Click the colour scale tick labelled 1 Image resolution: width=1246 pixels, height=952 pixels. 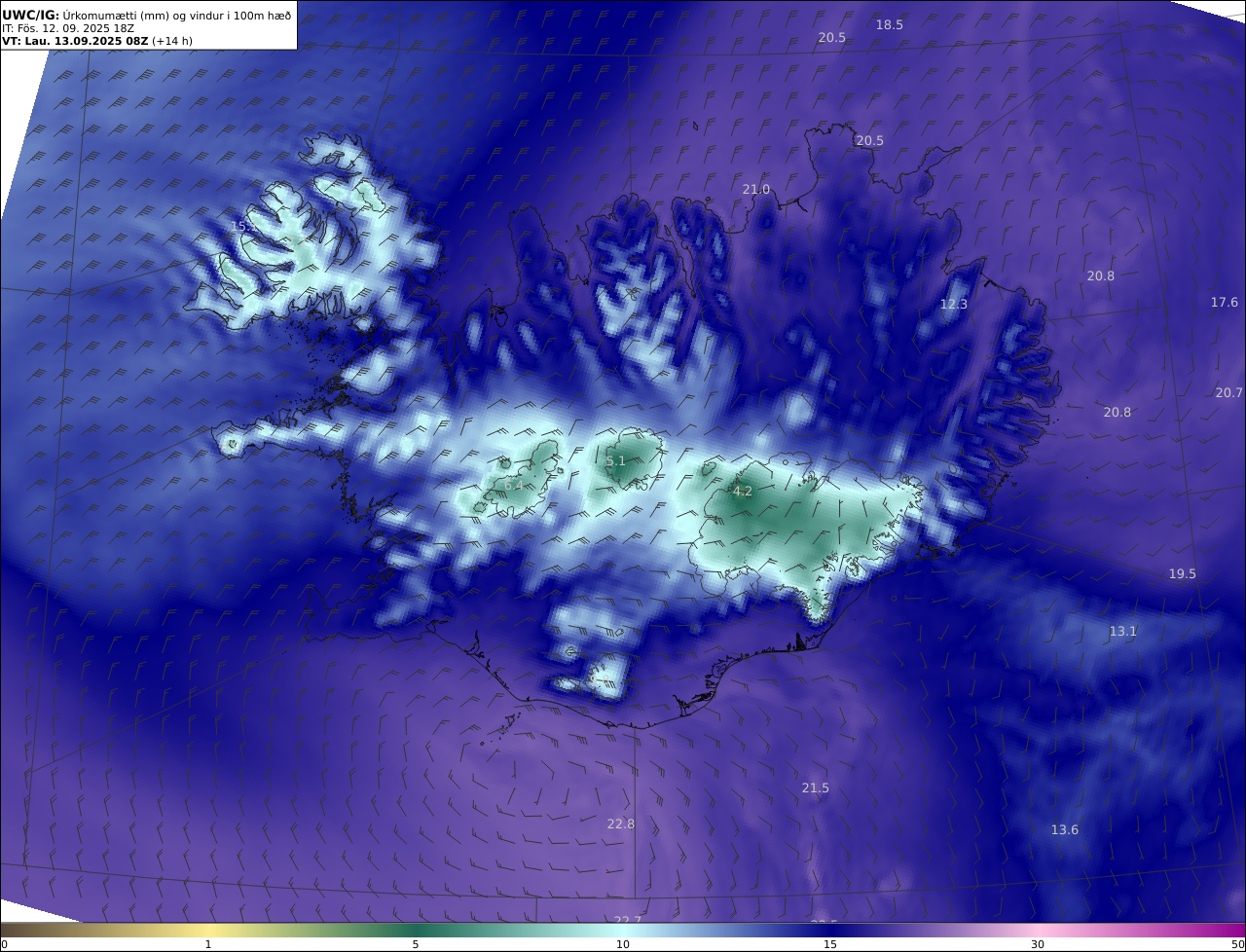tap(208, 944)
